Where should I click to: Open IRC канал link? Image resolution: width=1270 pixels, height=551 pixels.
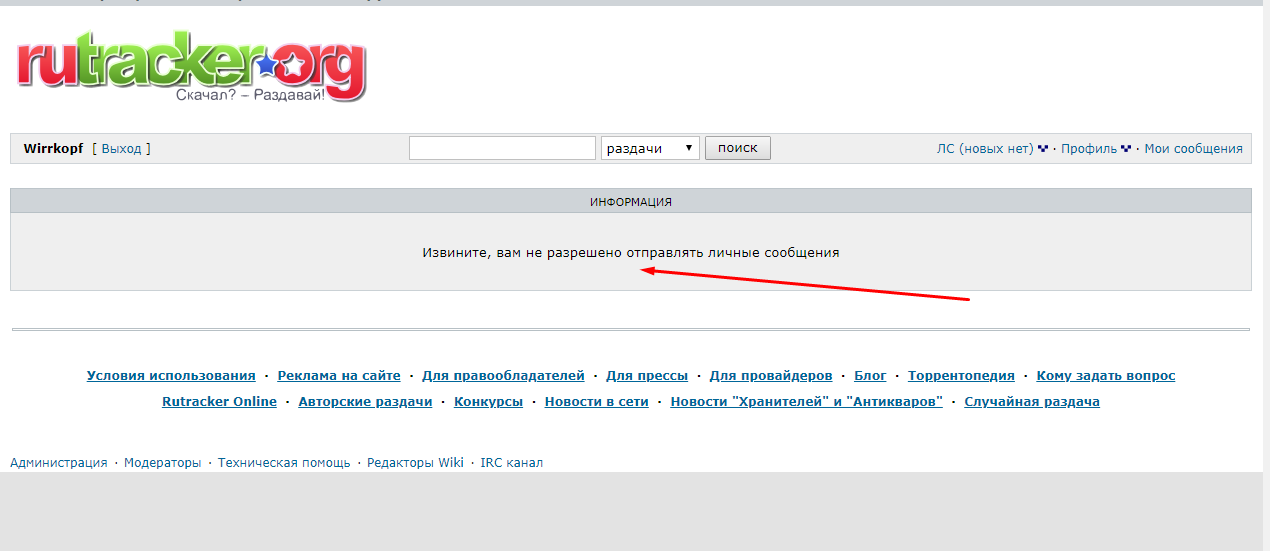[512, 463]
